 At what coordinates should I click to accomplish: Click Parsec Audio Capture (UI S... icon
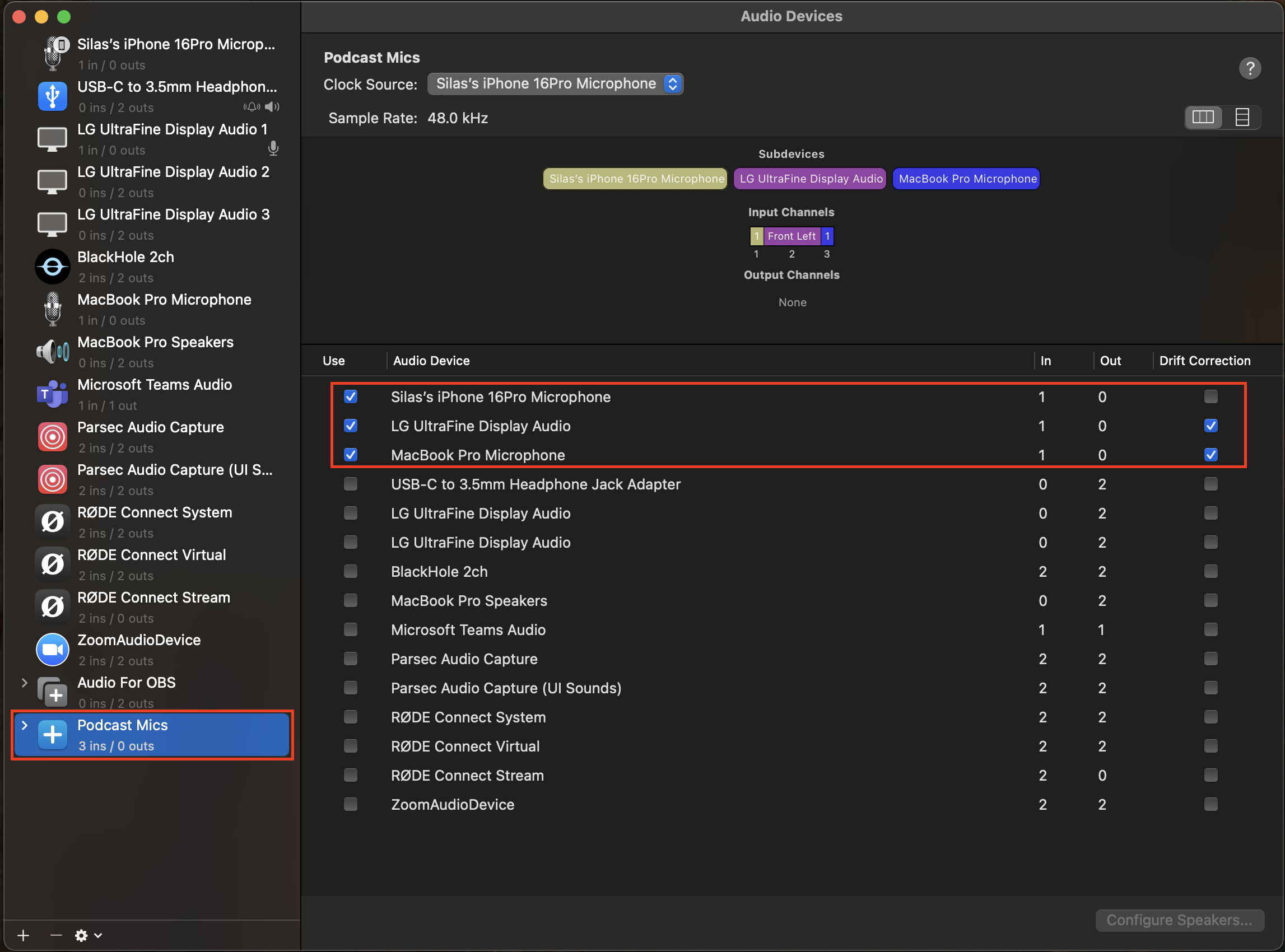pyautogui.click(x=53, y=480)
